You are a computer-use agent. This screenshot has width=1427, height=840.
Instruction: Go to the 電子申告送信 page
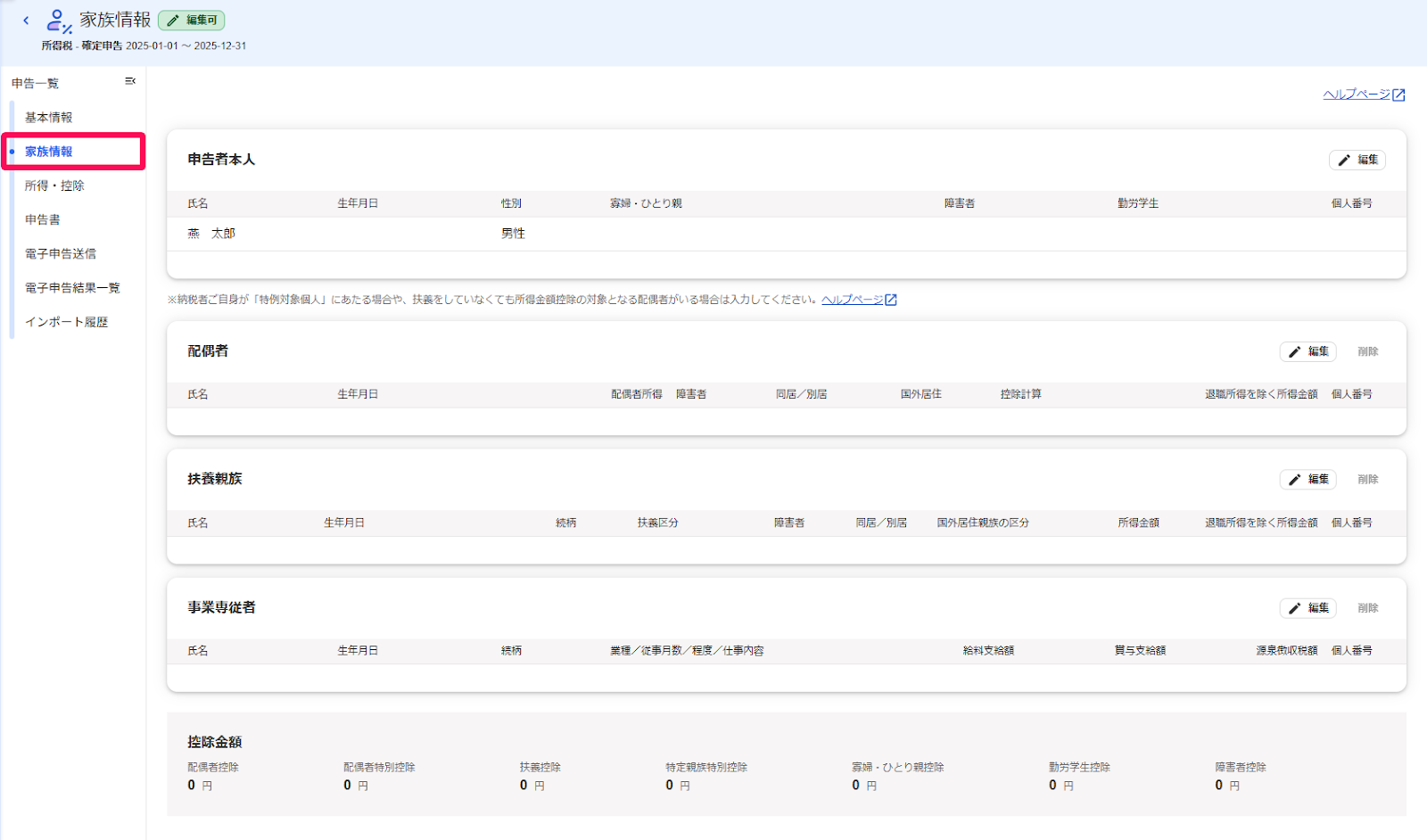pyautogui.click(x=61, y=254)
